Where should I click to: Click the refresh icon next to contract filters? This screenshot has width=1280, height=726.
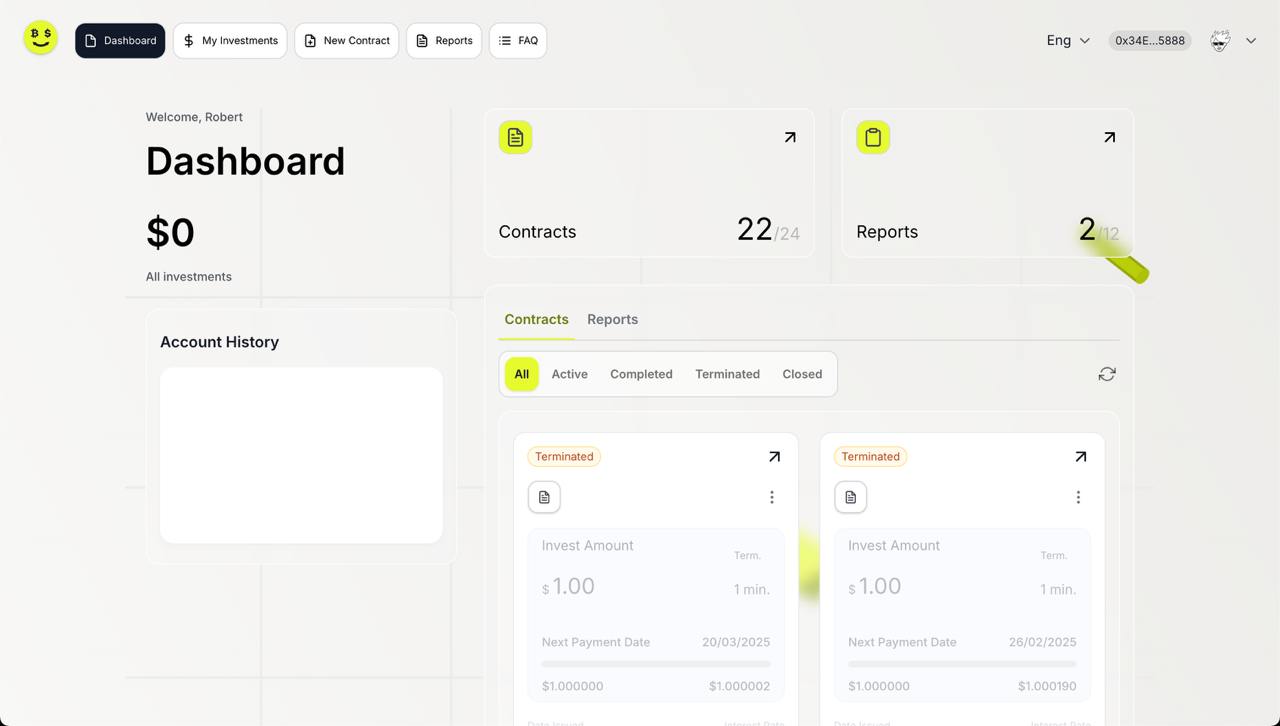point(1106,373)
